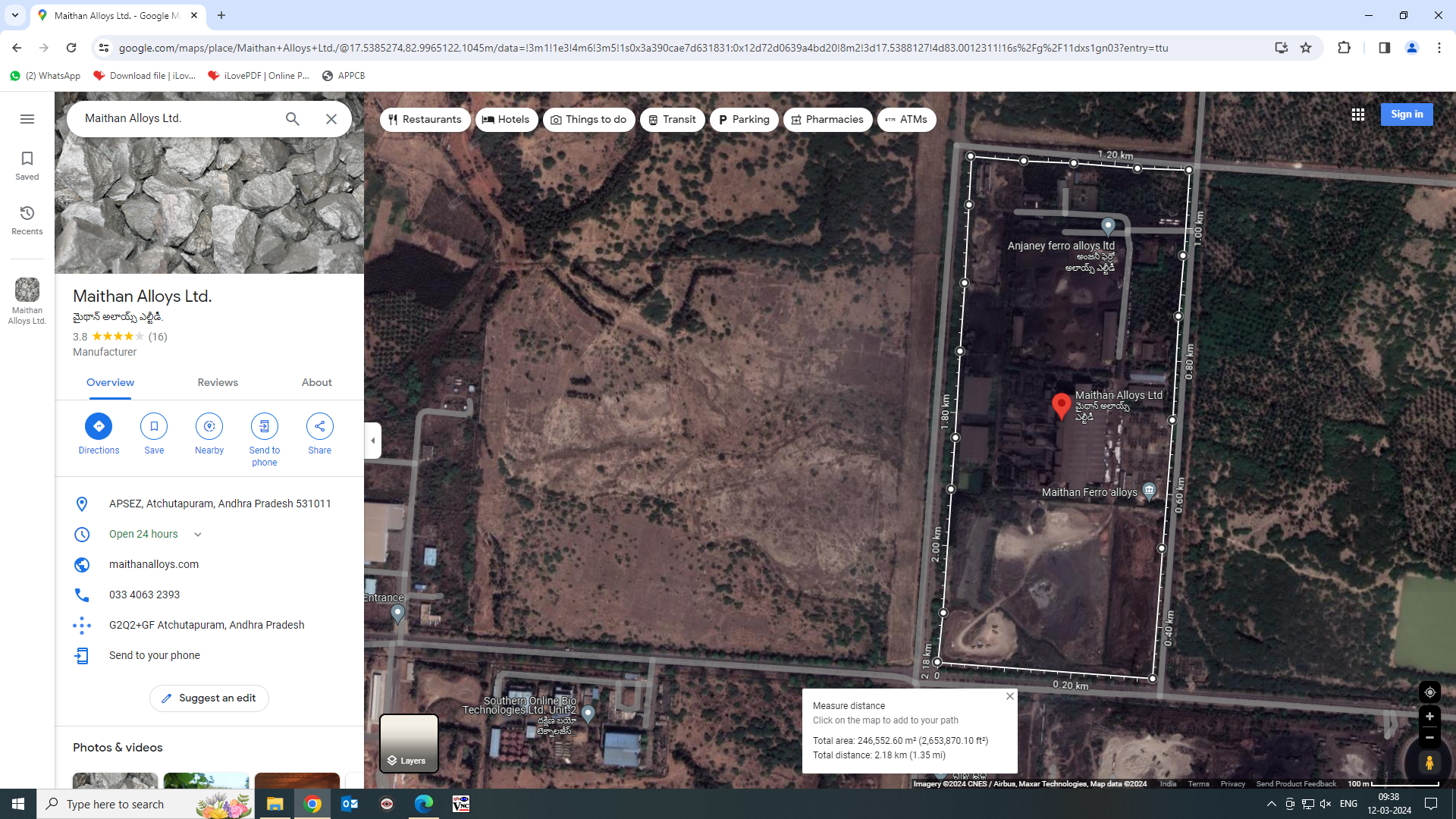Open the Layers map switcher
The width and height of the screenshot is (1456, 819).
pyautogui.click(x=409, y=743)
